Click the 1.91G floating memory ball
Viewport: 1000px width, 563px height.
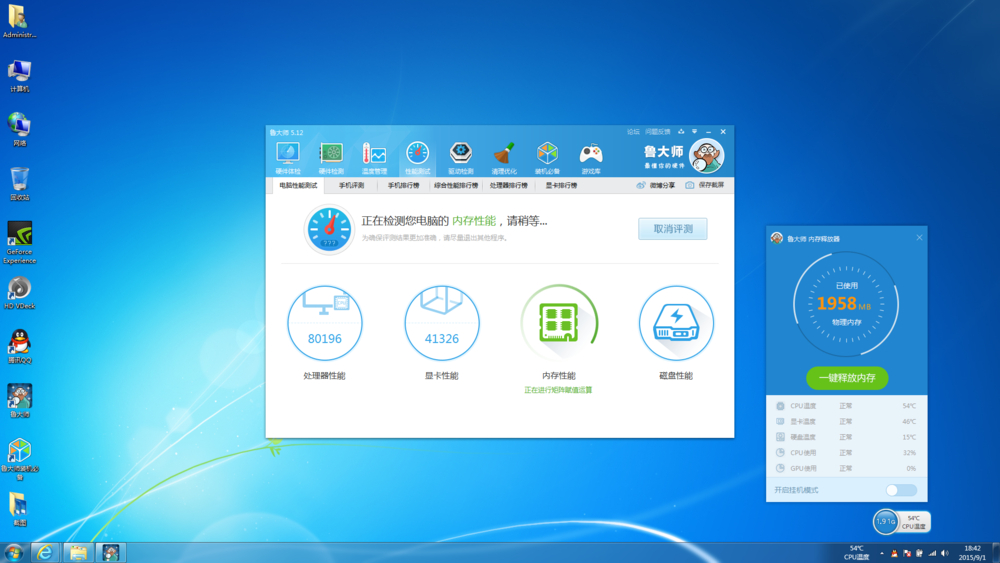click(x=885, y=522)
